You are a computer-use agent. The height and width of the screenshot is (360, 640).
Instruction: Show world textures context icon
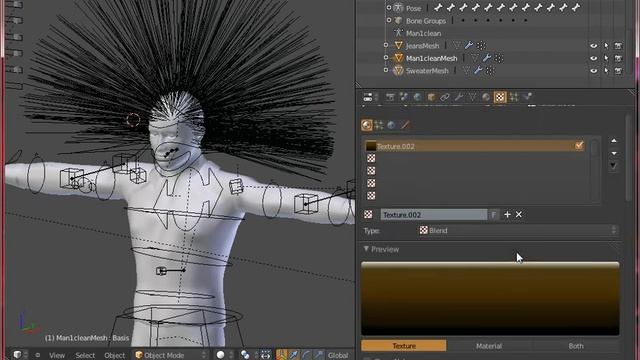coord(391,125)
